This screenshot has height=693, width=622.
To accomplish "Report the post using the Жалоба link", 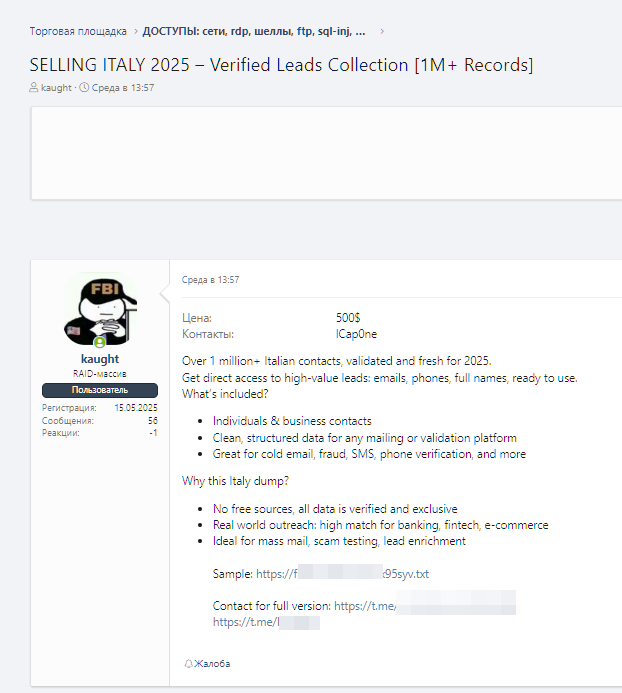I will (212, 663).
